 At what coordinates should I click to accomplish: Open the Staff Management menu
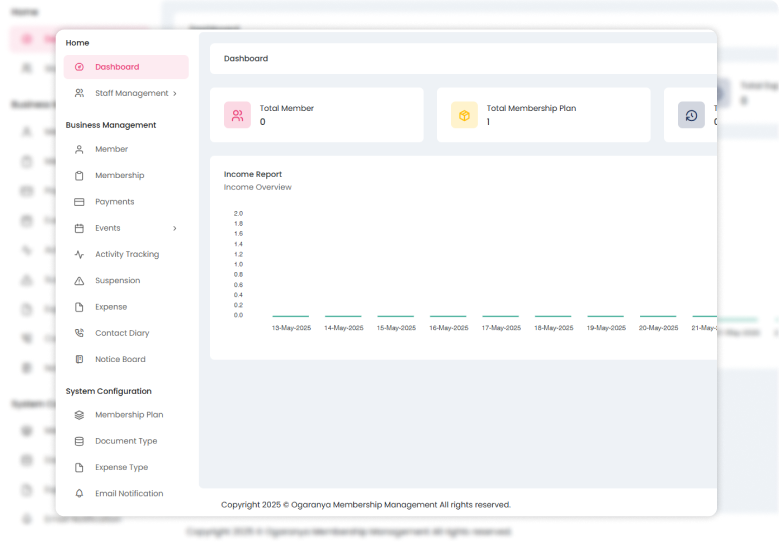[x=131, y=93]
